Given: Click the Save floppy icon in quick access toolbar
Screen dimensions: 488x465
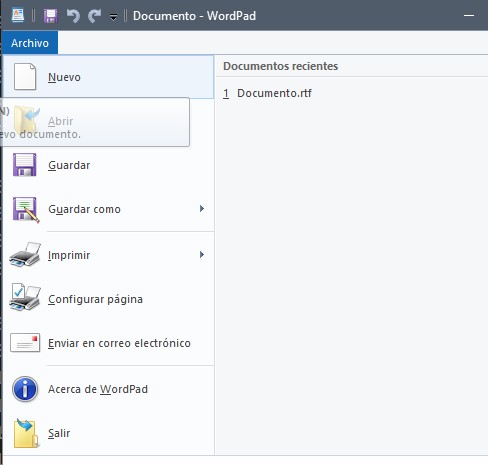Looking at the screenshot, I should [50, 16].
